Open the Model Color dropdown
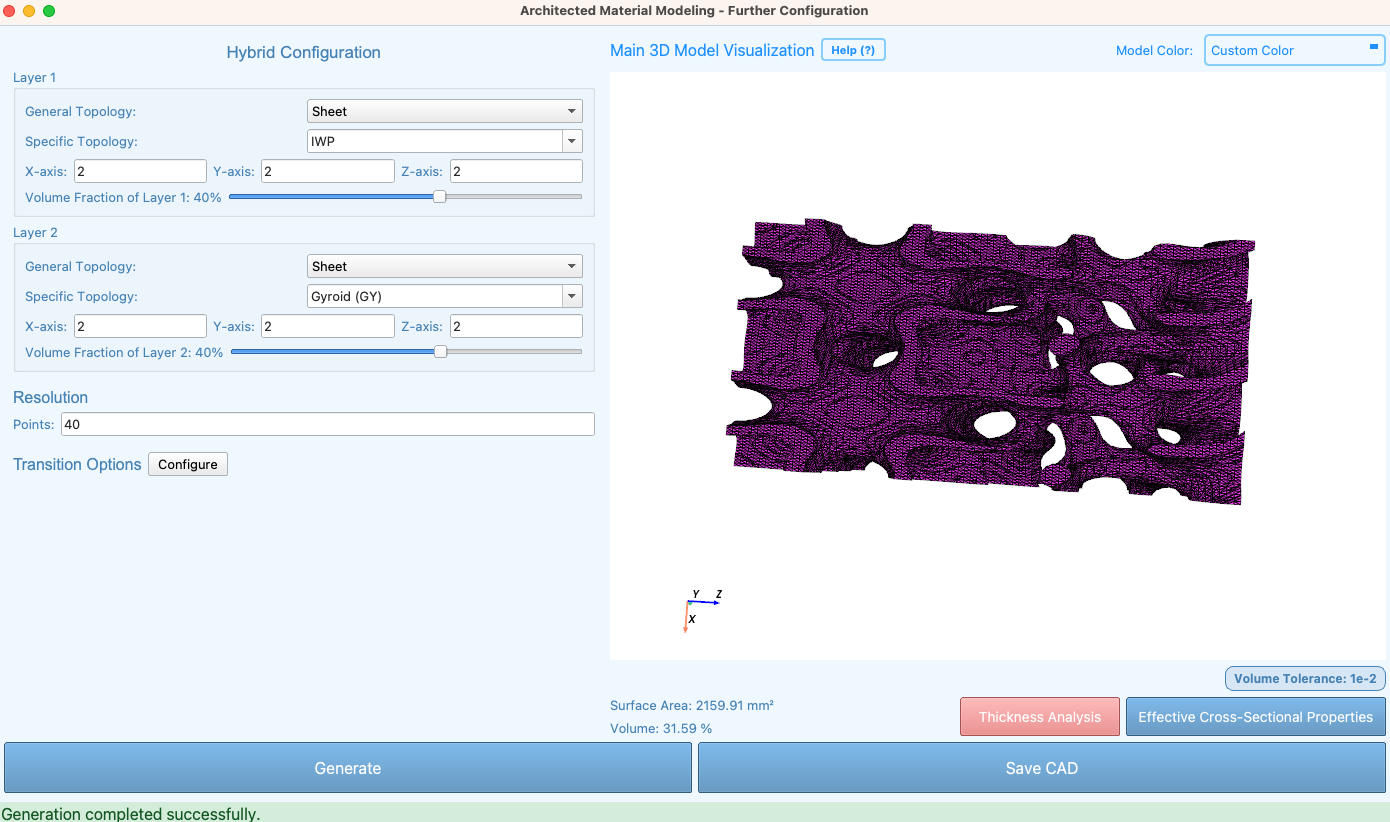This screenshot has width=1390, height=822. [1294, 50]
